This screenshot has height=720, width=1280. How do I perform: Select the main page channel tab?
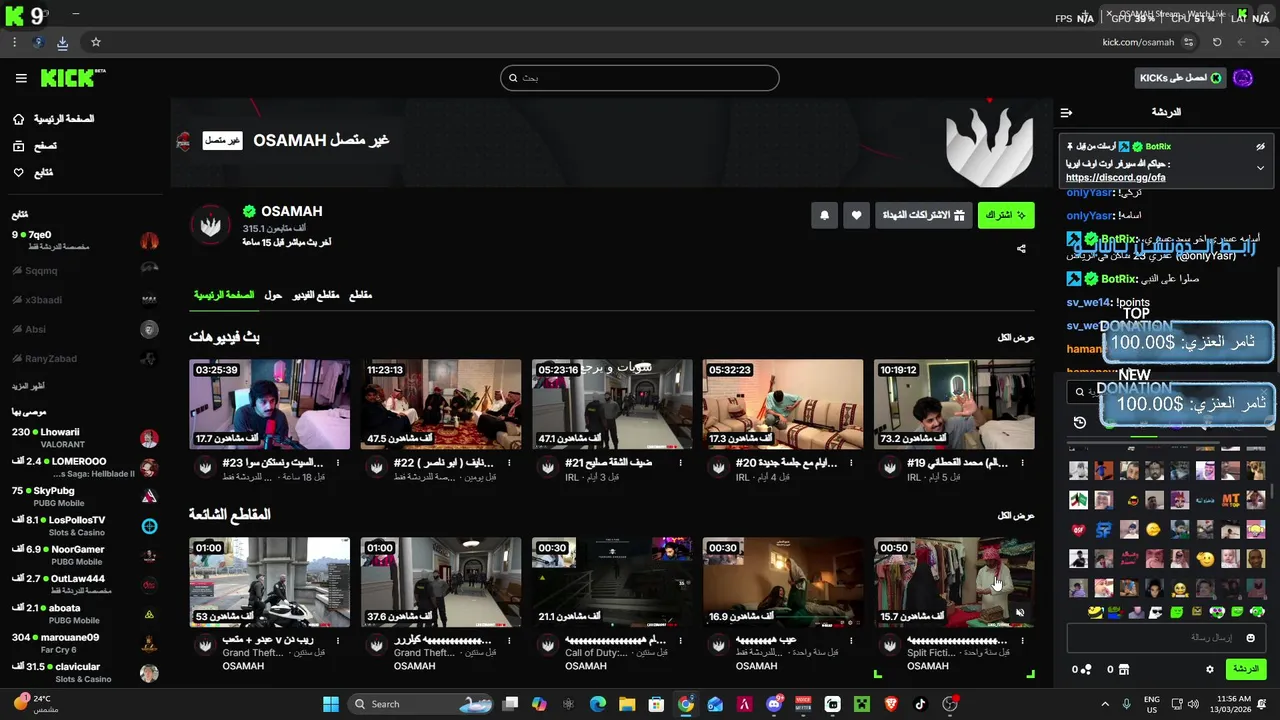pyautogui.click(x=224, y=296)
